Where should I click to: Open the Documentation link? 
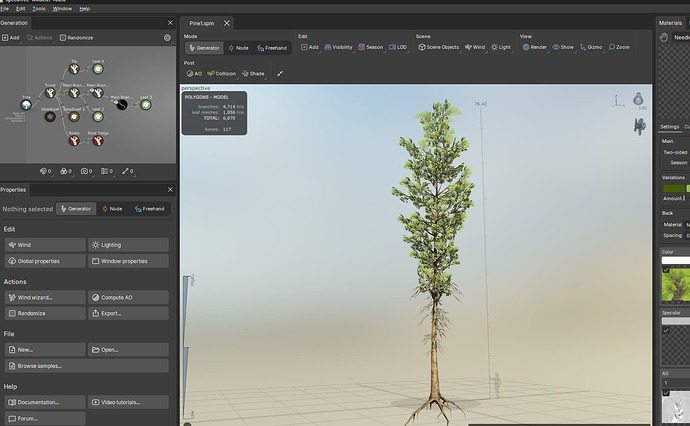[45, 402]
